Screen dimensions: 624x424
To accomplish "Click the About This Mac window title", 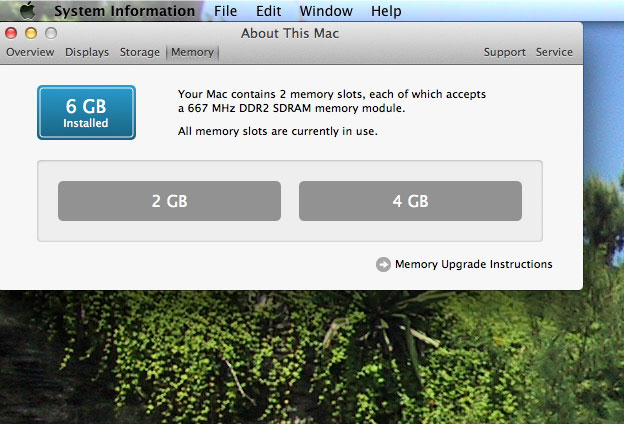I will pos(290,33).
